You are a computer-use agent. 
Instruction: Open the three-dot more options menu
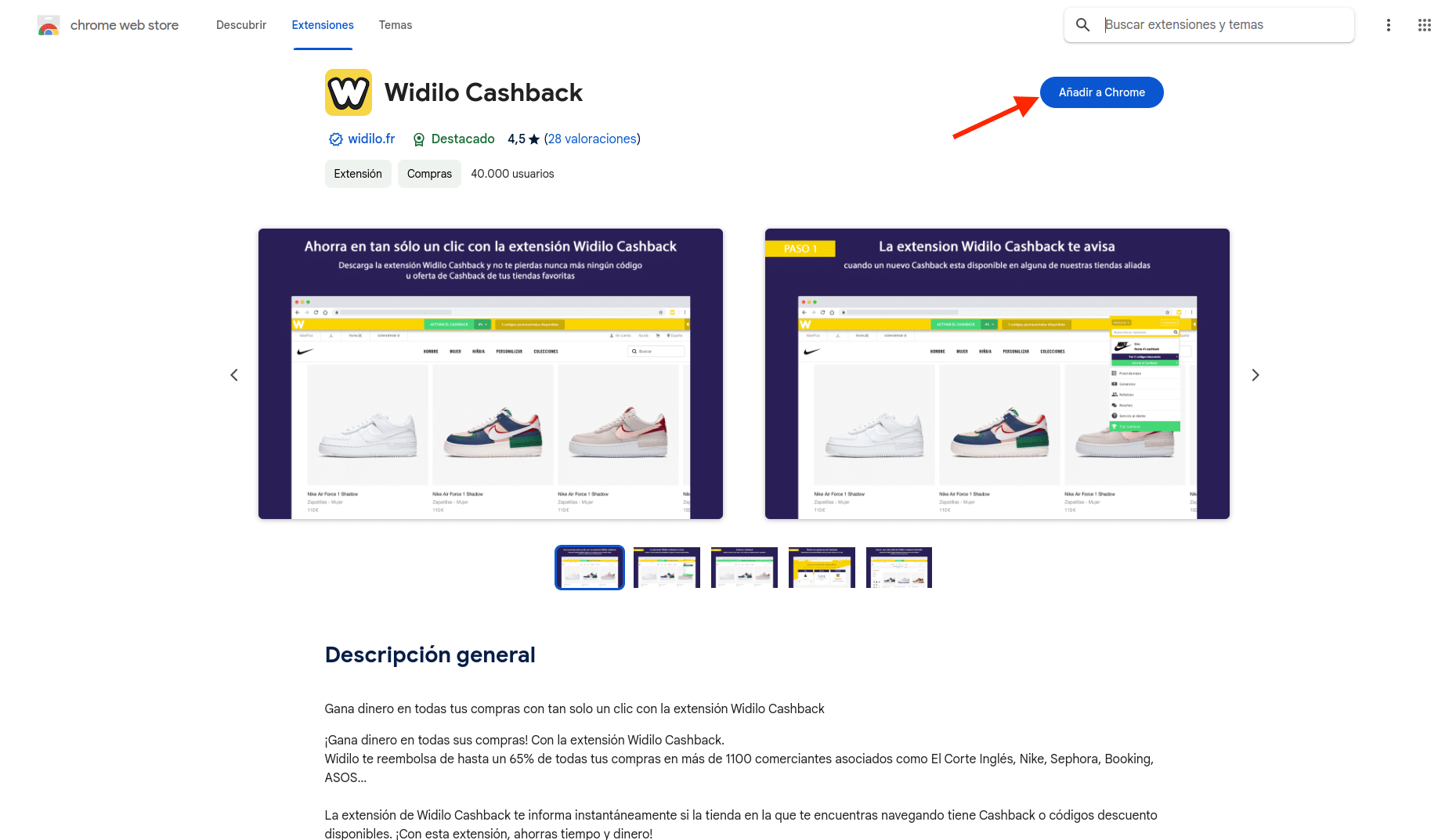point(1388,25)
